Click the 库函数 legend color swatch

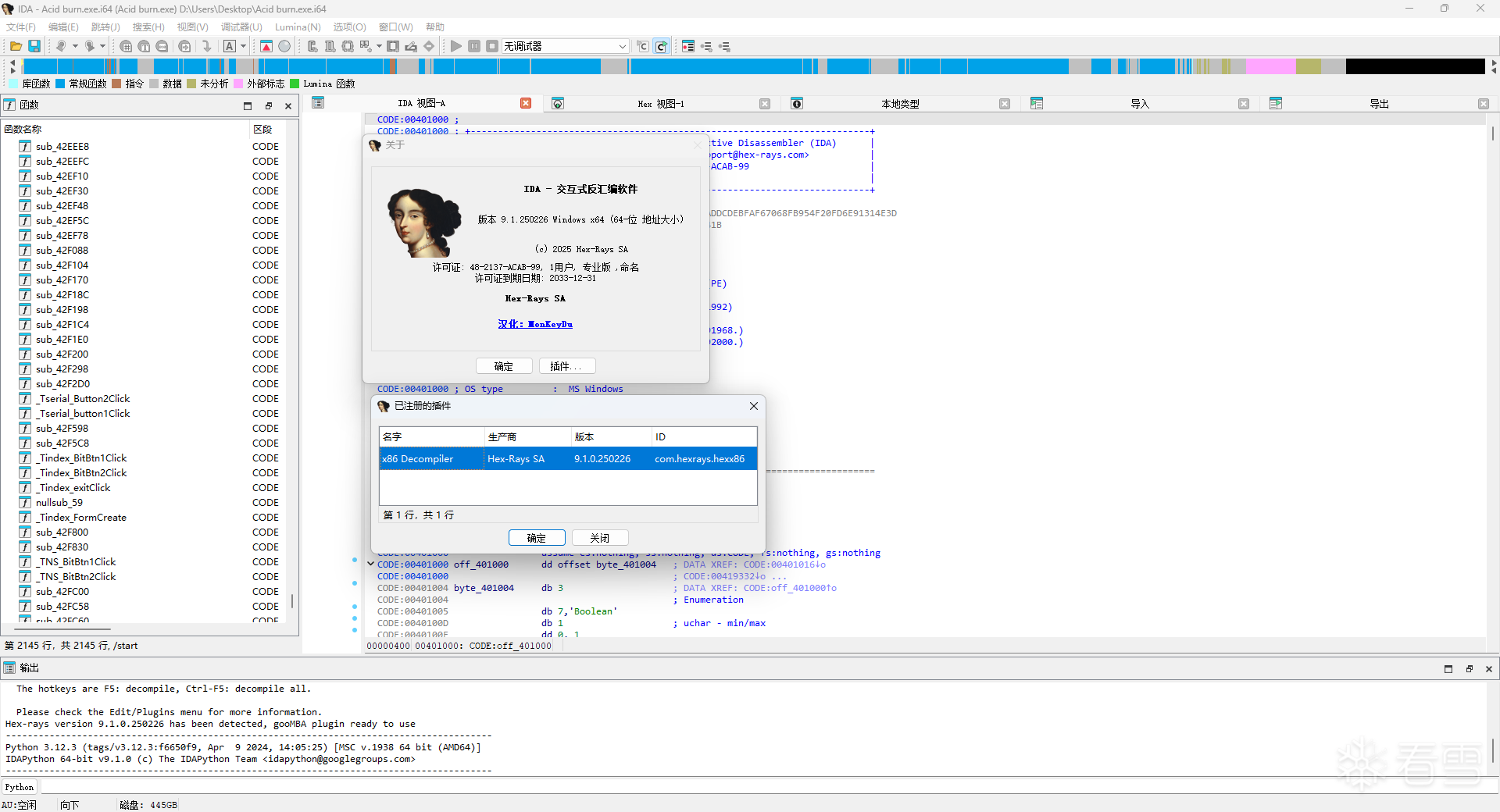pos(13,84)
